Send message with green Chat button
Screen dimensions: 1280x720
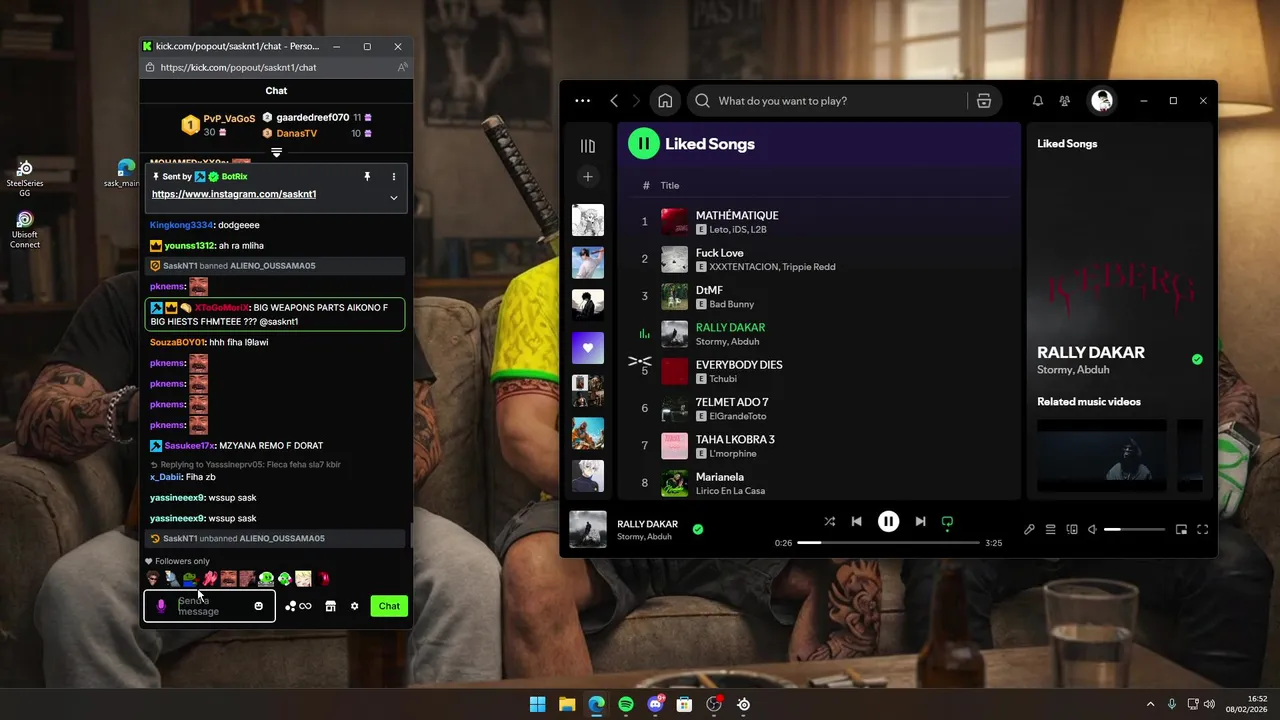tap(389, 606)
